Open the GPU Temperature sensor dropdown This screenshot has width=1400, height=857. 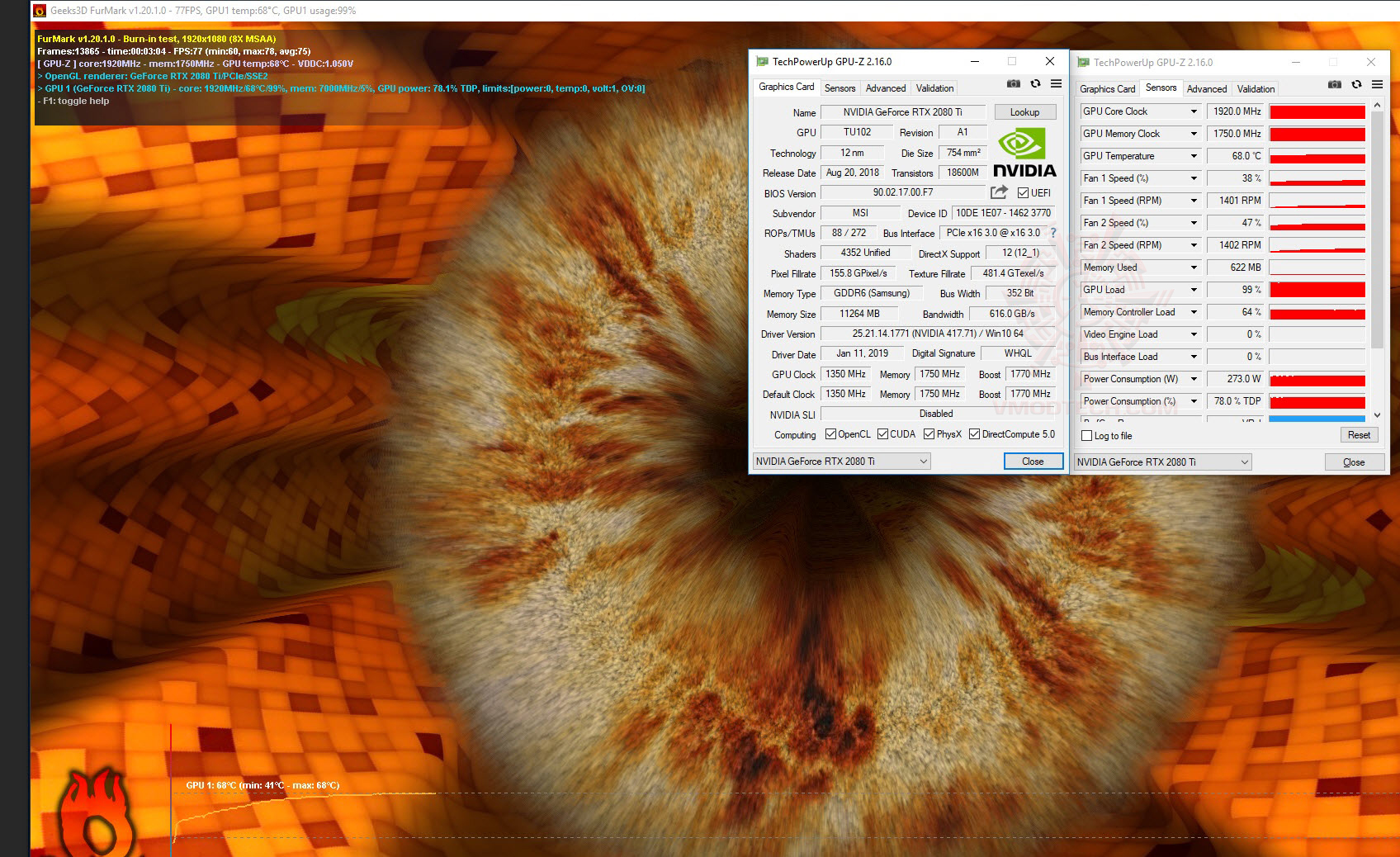coord(1193,156)
